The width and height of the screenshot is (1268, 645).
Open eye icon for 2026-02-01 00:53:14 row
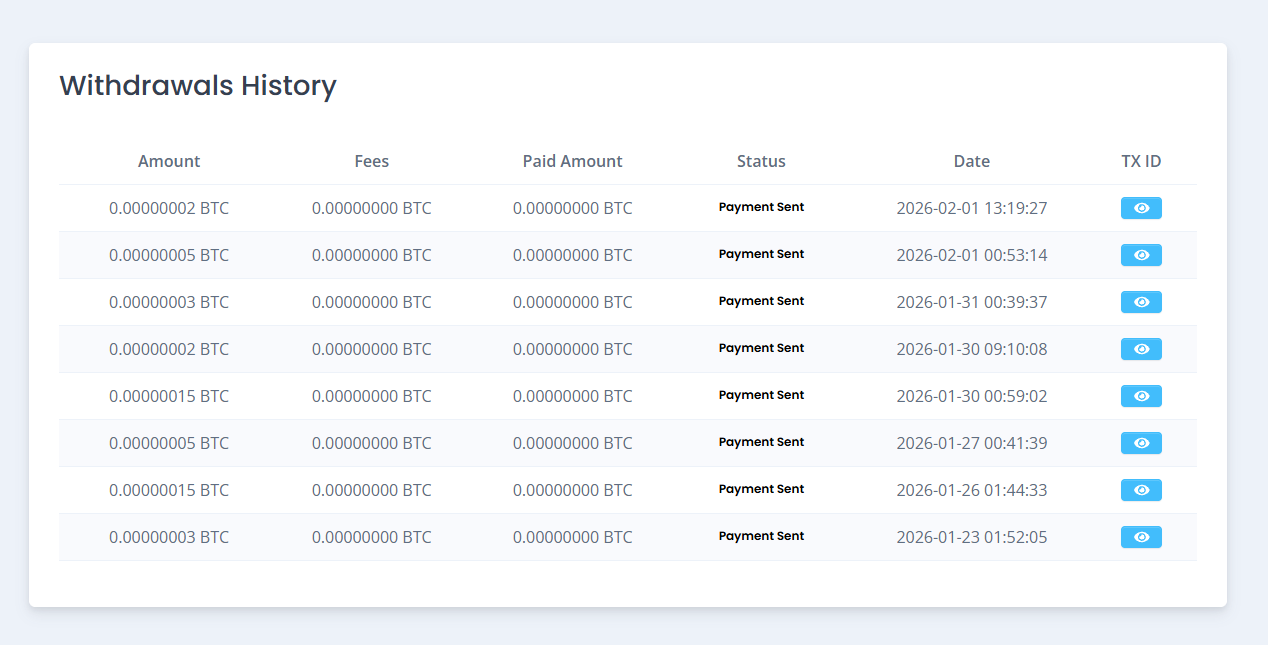tap(1141, 255)
